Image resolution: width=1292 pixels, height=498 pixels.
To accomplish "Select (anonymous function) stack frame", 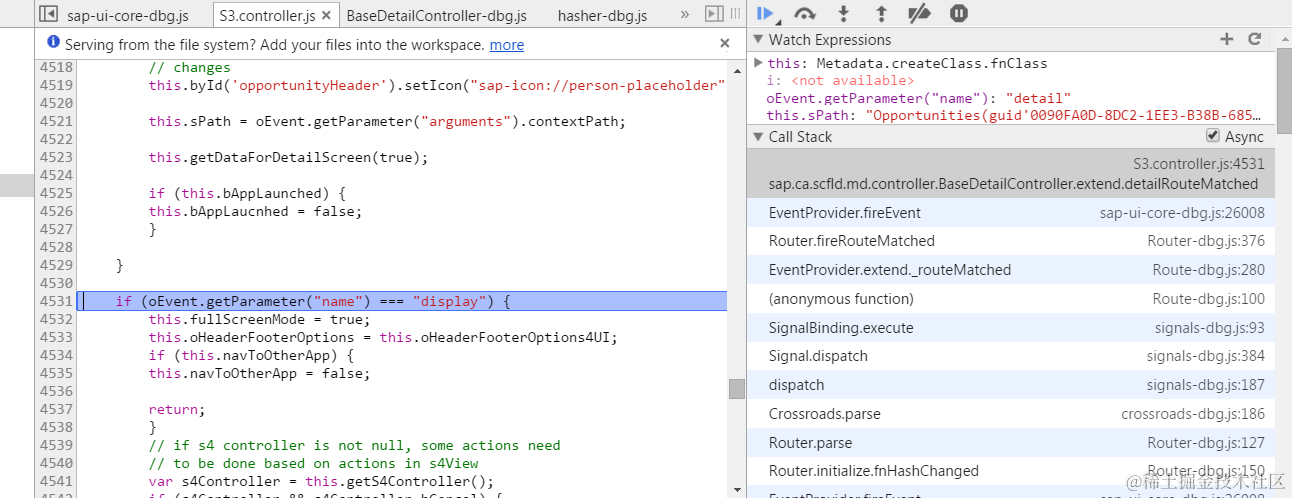I will pyautogui.click(x=1011, y=299).
